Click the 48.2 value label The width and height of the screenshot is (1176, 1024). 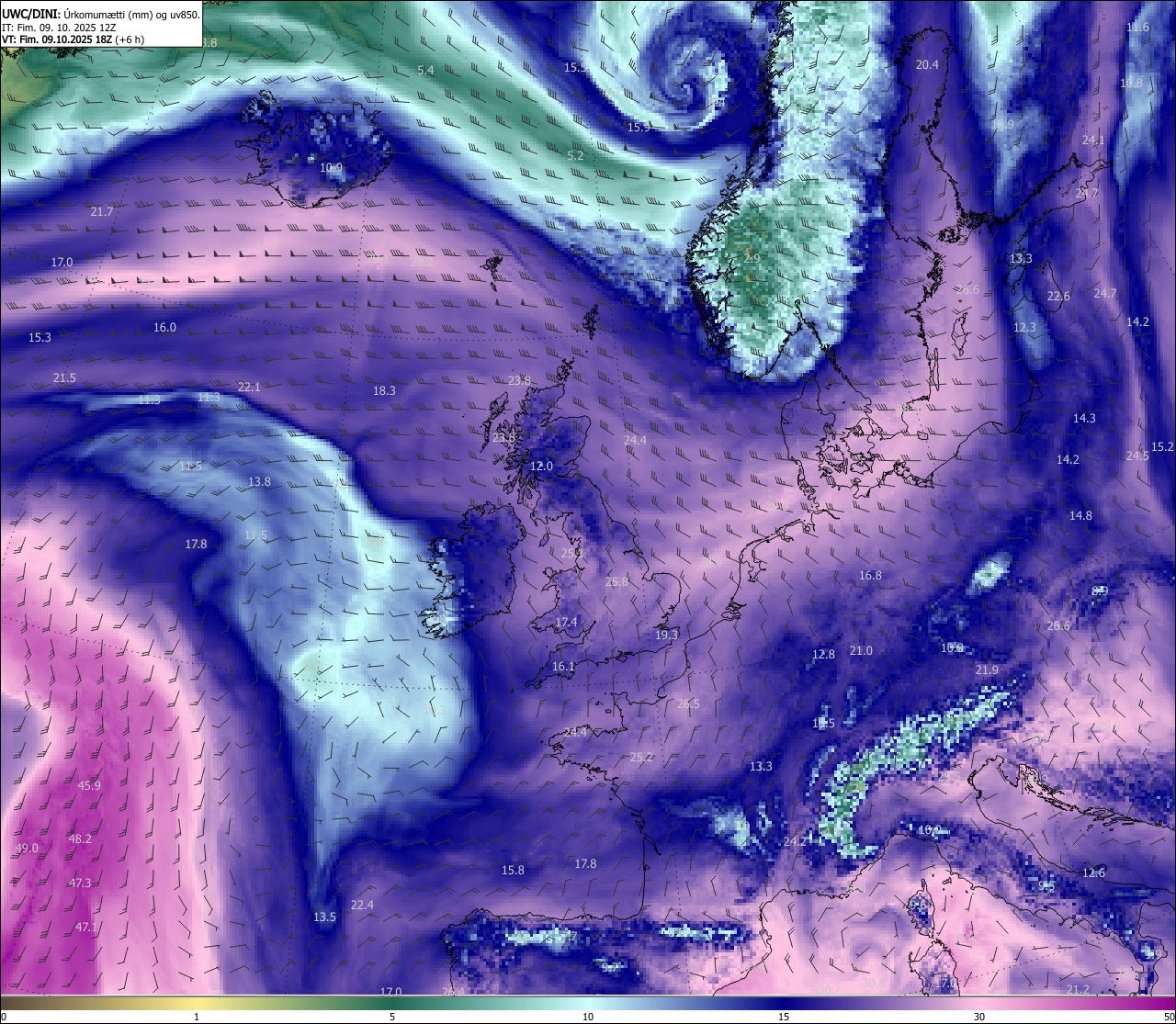click(x=80, y=838)
